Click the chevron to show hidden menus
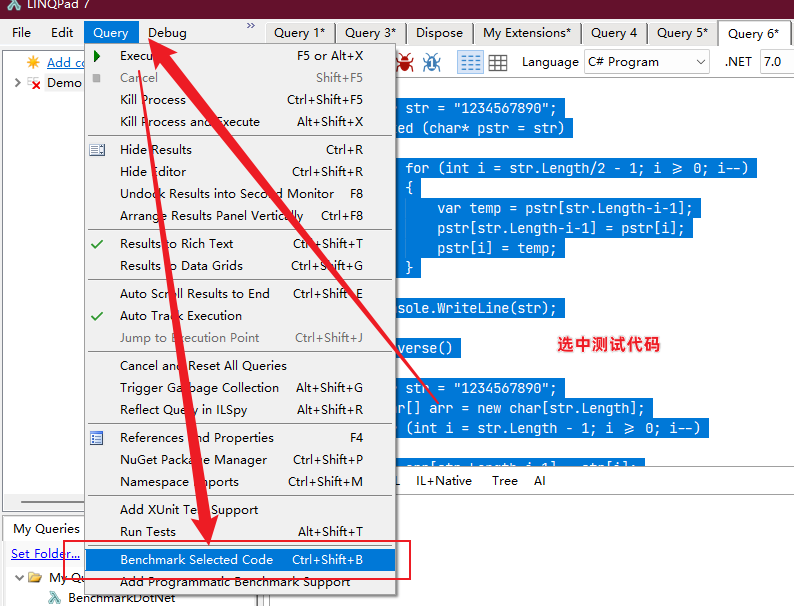Viewport: 794px width, 606px height. point(251,25)
